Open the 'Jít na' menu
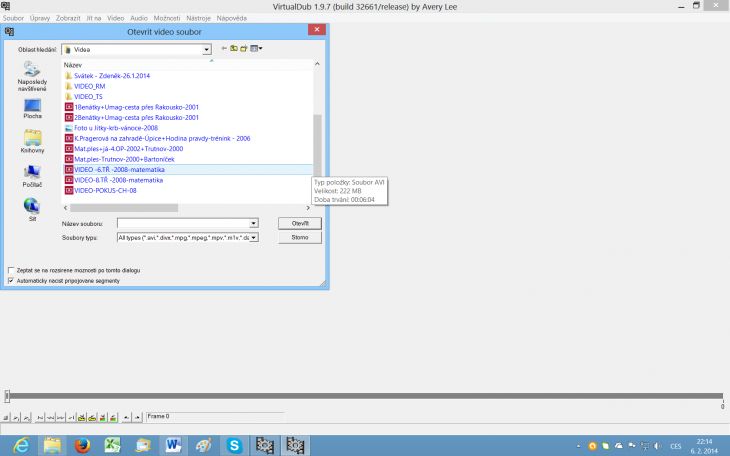 click(x=94, y=18)
